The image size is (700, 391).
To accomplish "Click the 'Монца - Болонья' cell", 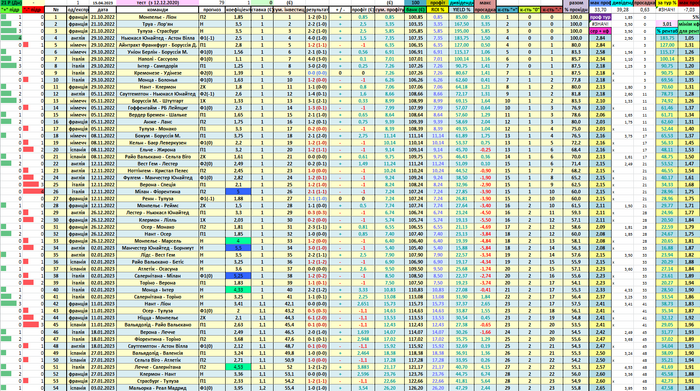I will [x=158, y=80].
